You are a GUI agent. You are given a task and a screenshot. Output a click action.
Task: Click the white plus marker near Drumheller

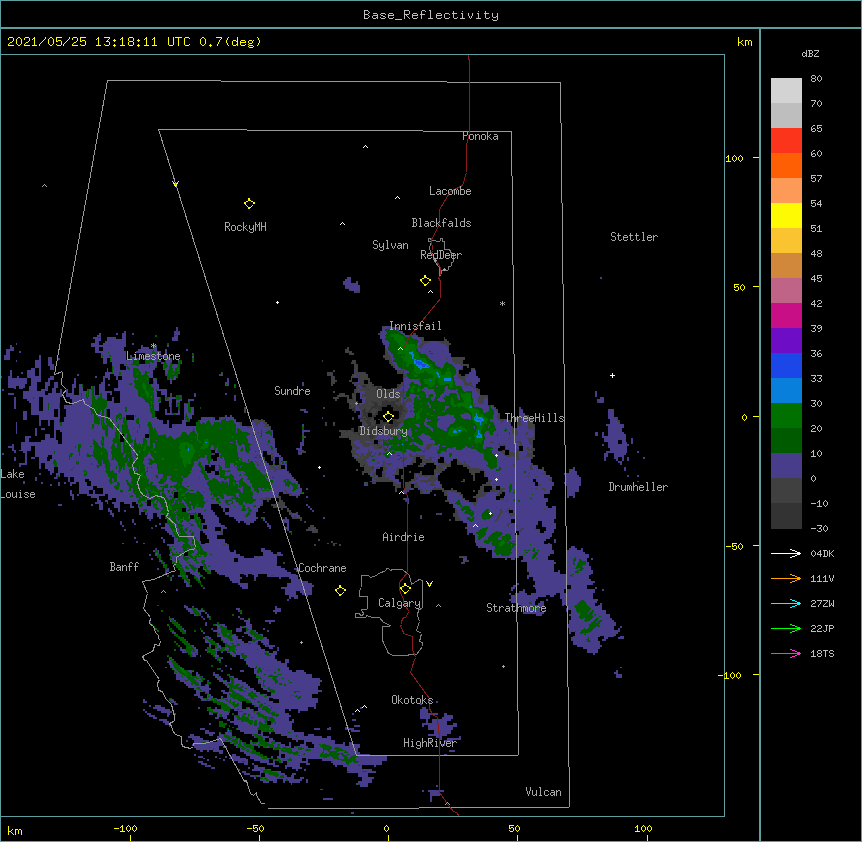coord(612,375)
